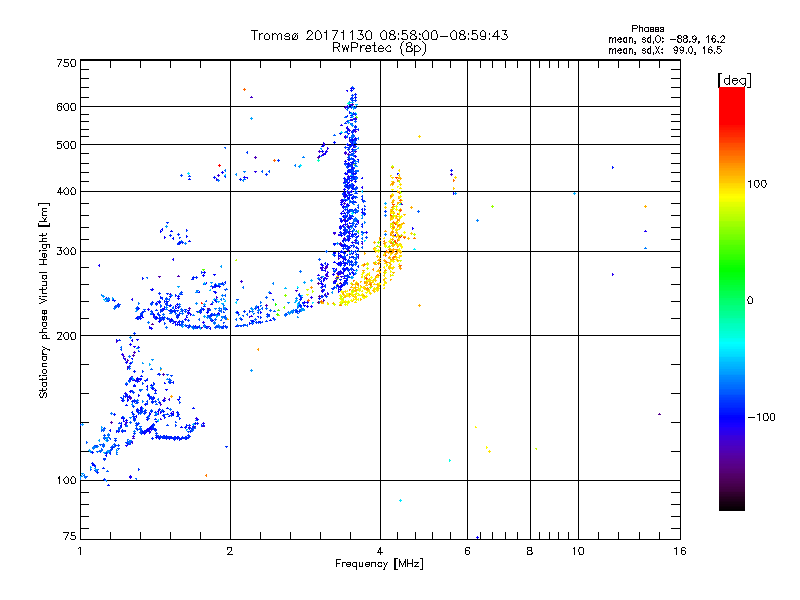The width and height of the screenshot is (800, 600).
Task: Click the '4' x-axis tick label
Action: [380, 551]
